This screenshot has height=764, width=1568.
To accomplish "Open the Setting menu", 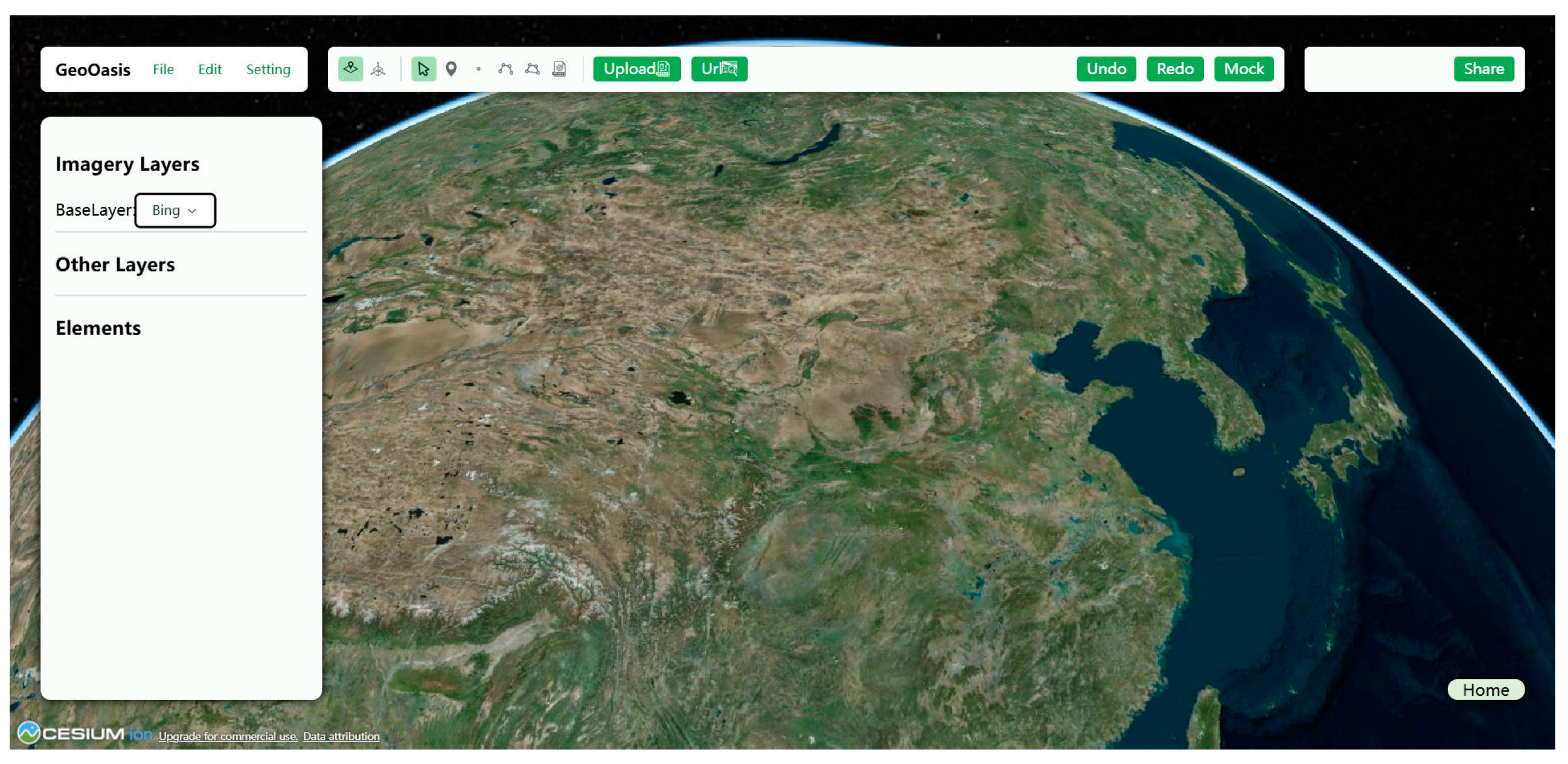I will (268, 69).
